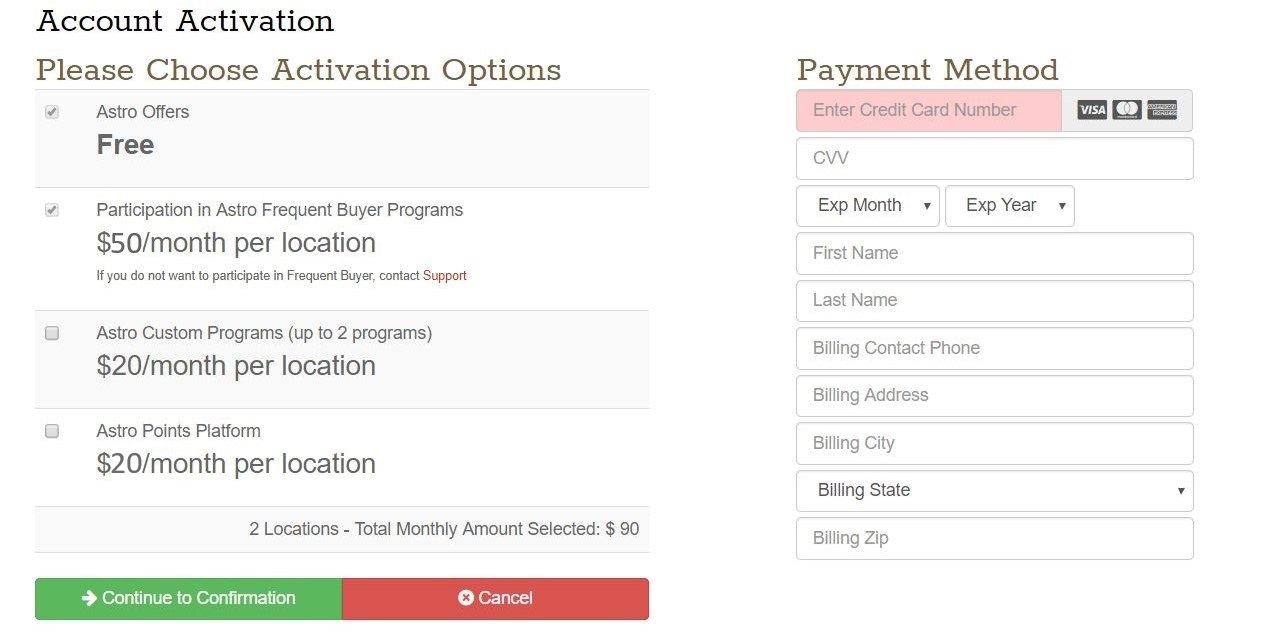Click the Visa card icon
This screenshot has height=640, width=1273.
(x=1092, y=110)
